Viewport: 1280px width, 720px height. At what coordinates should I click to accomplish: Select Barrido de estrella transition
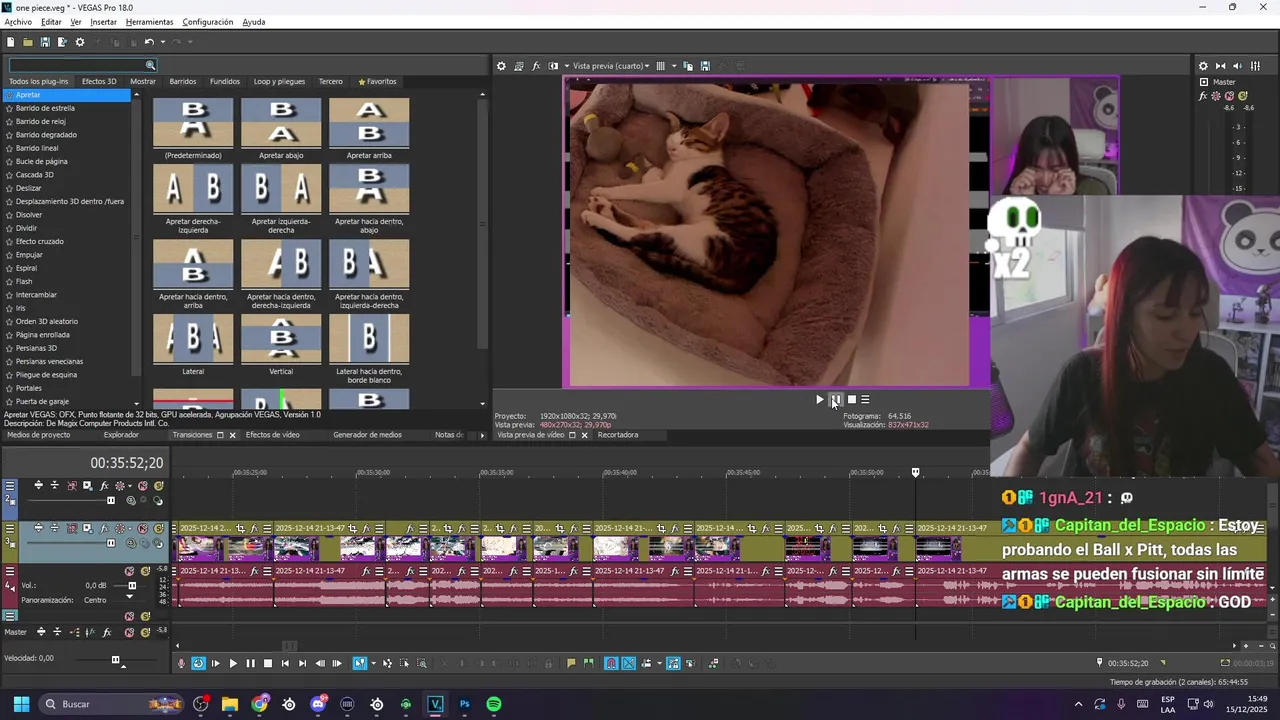[45, 108]
